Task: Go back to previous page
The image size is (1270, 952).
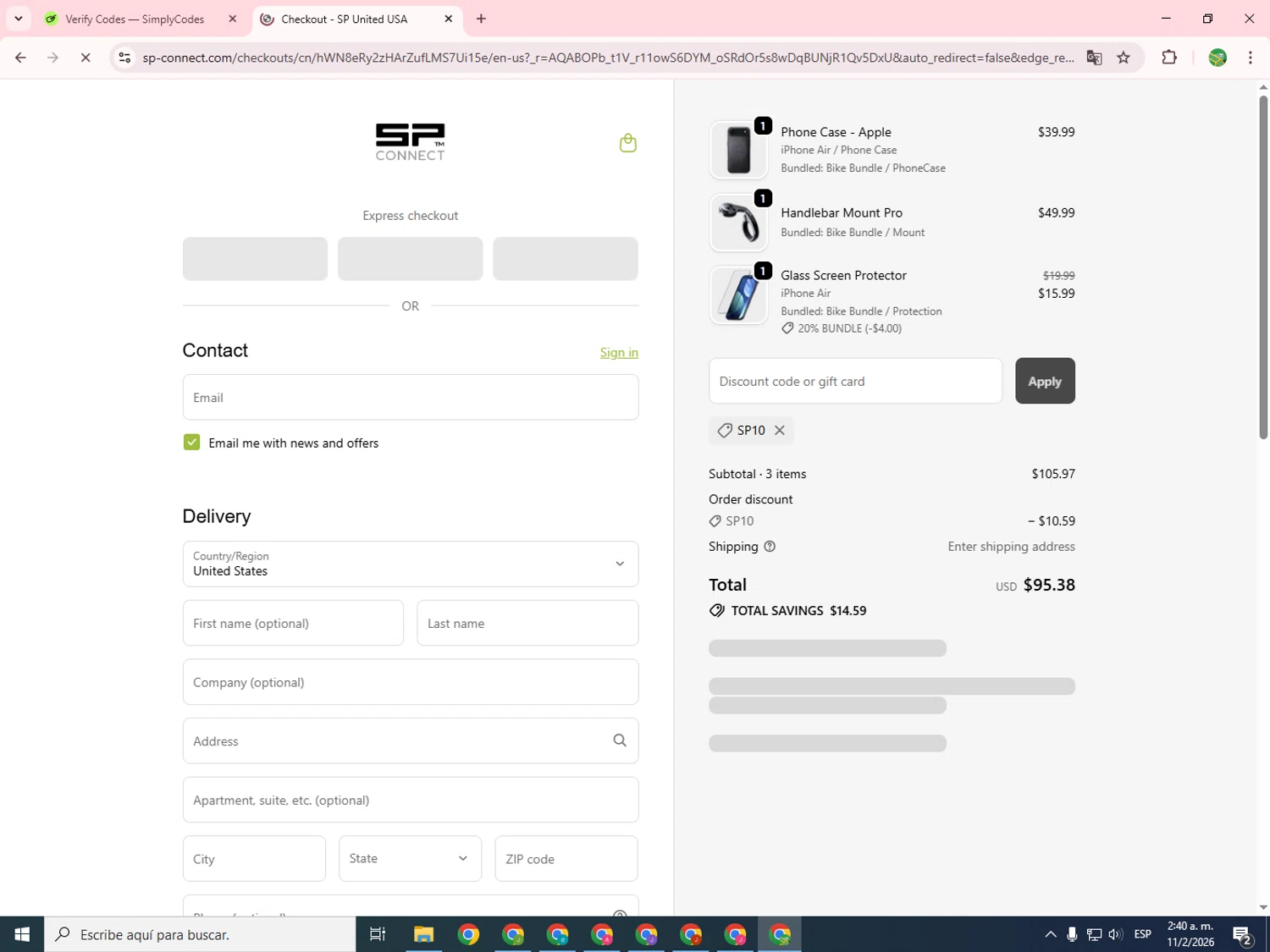Action: click(20, 58)
